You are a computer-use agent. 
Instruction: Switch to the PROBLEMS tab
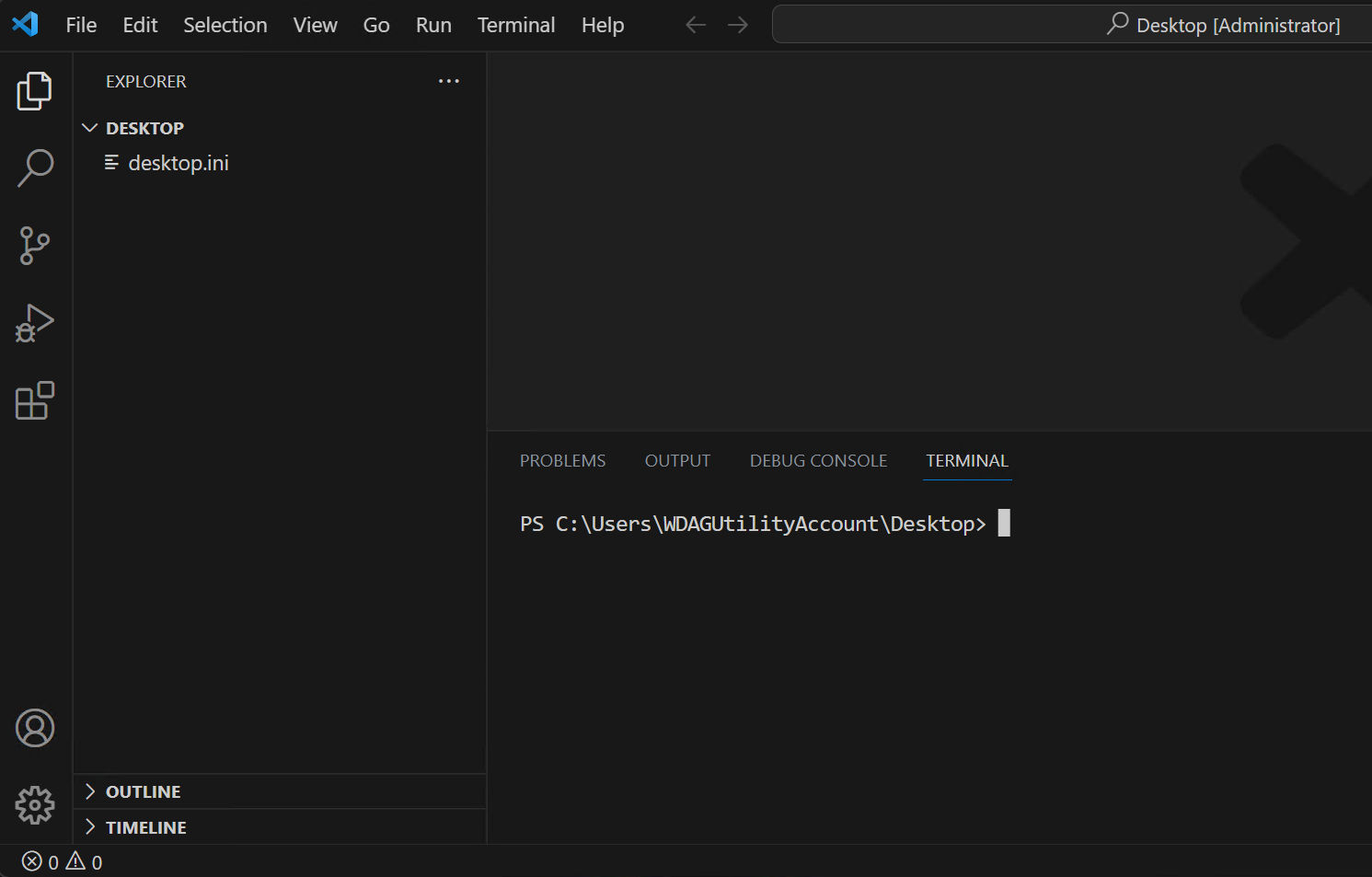pos(562,460)
